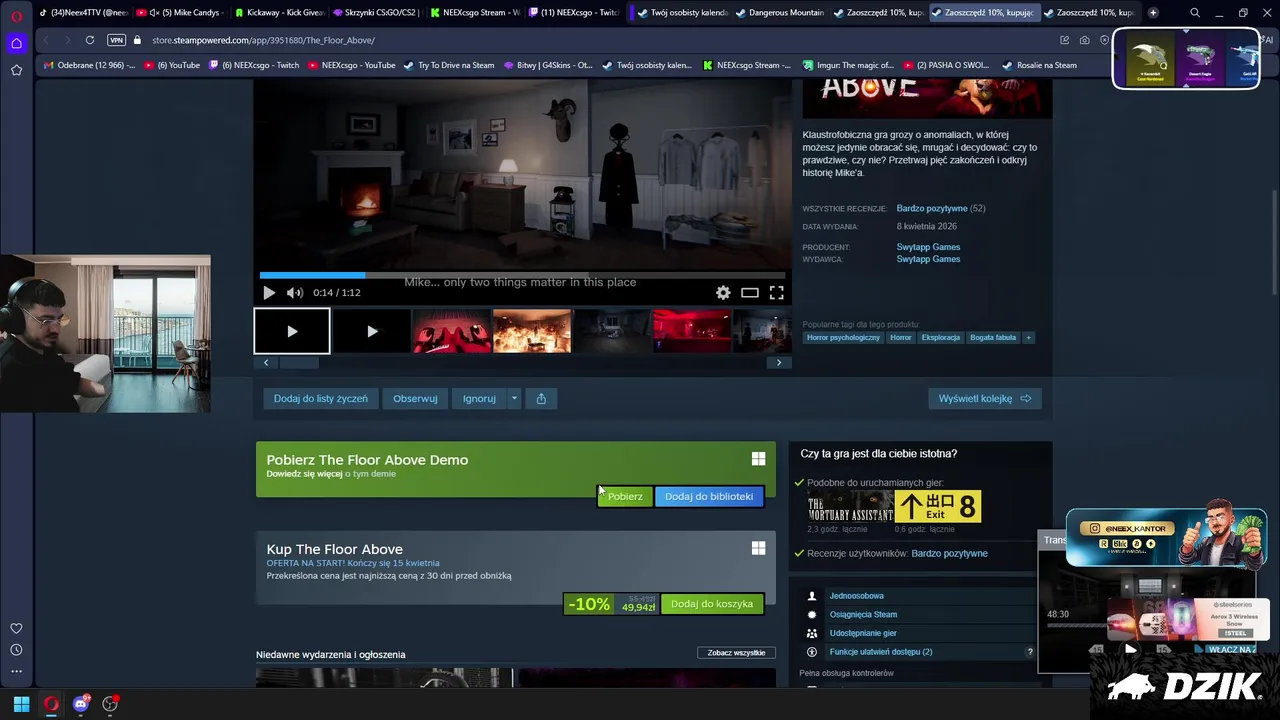1280x720 pixels.
Task: Open the bookmarks star in the sidebar
Action: [16, 70]
